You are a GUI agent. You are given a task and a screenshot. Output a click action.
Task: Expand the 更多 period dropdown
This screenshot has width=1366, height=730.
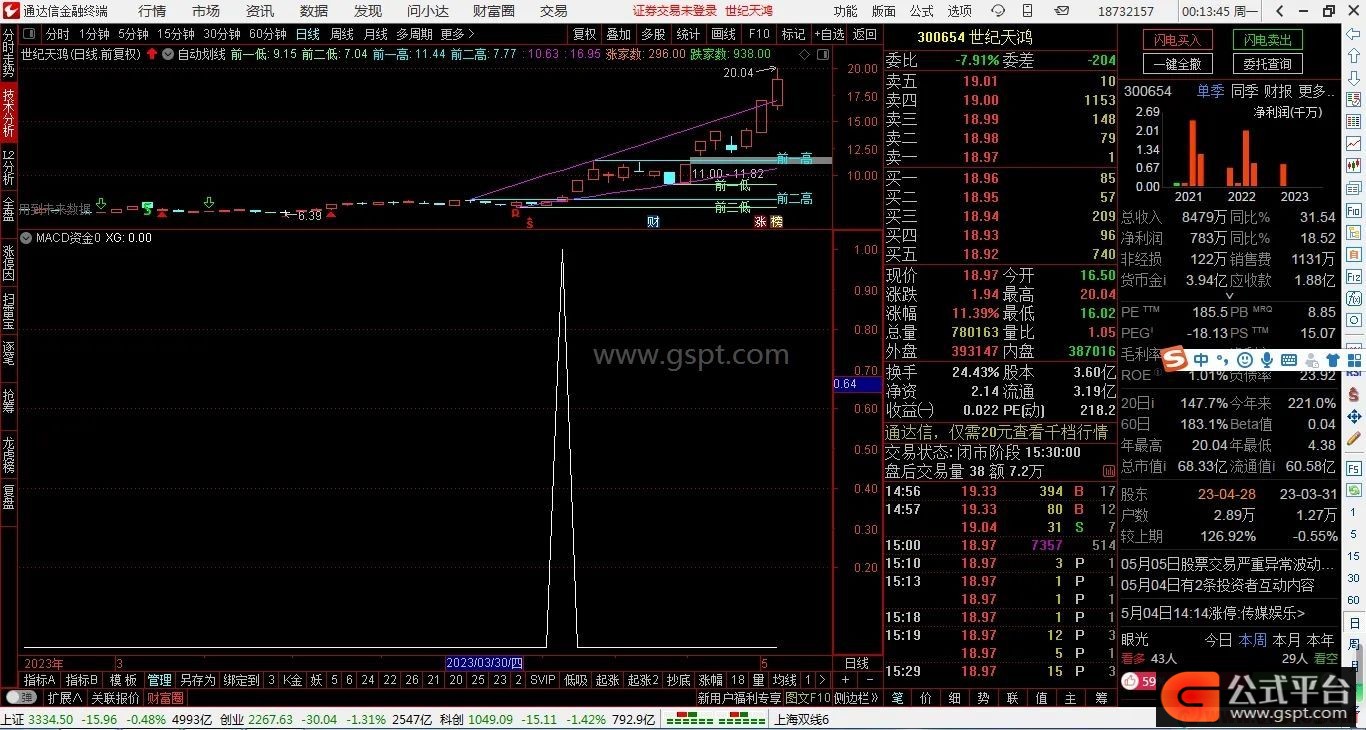(x=457, y=33)
